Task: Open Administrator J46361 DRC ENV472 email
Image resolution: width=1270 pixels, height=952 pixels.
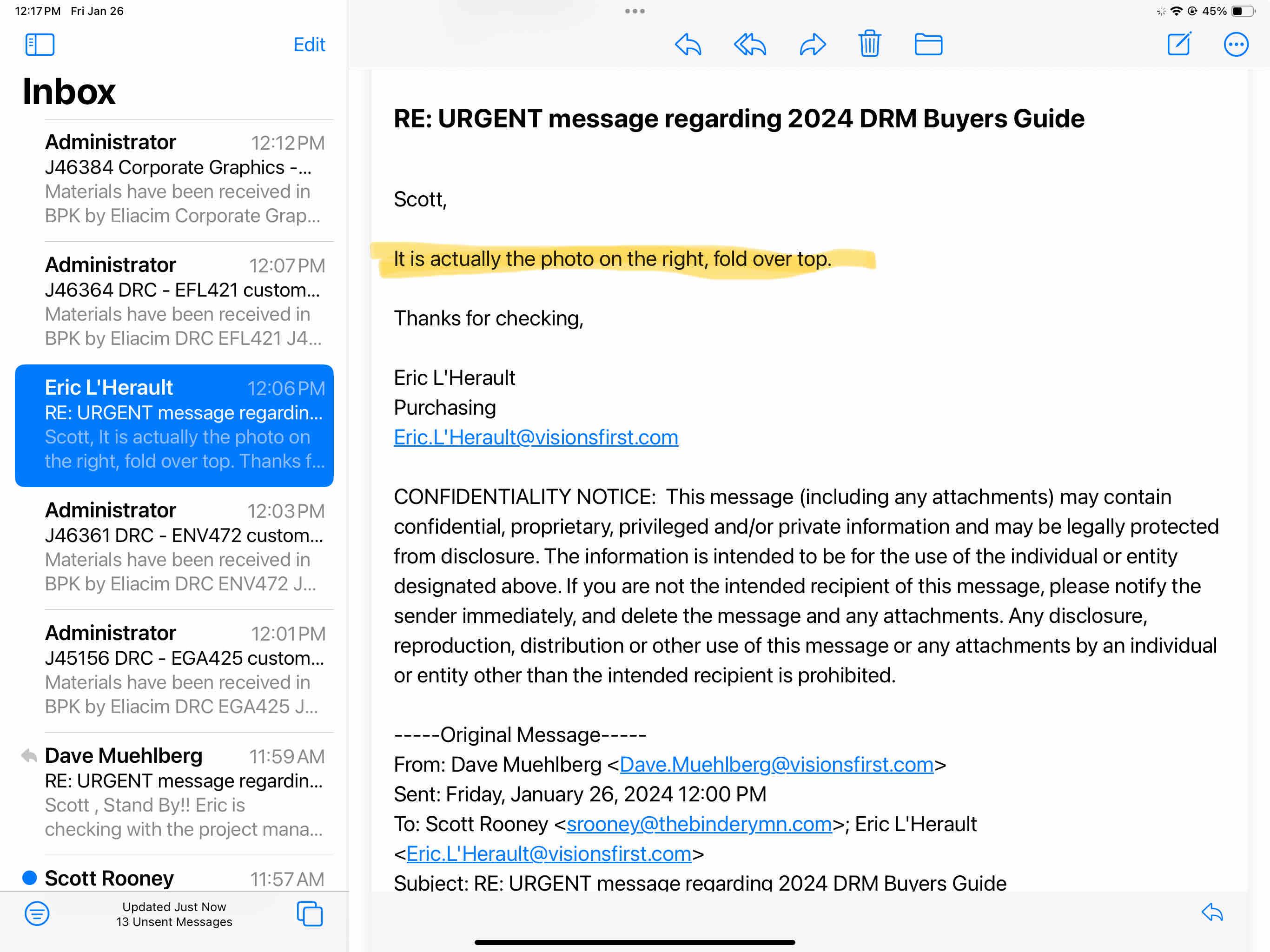Action: tap(184, 547)
